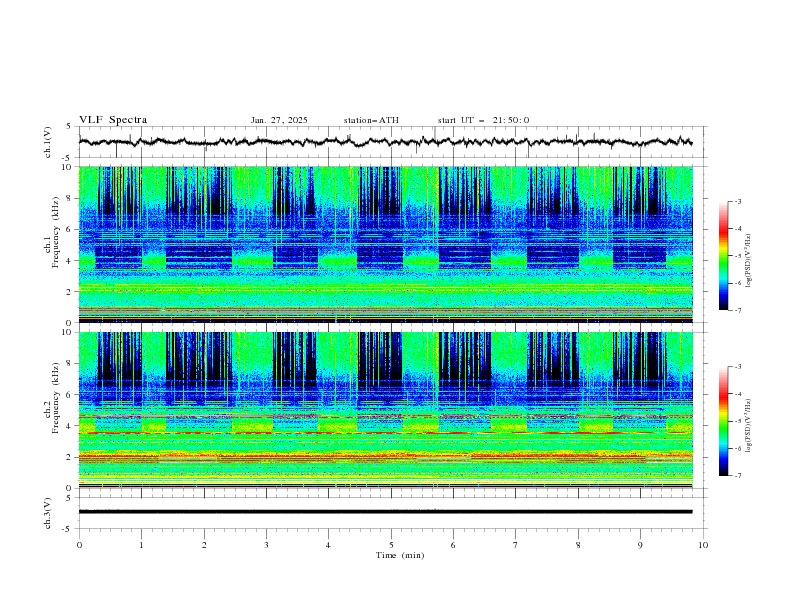Click the ch.1 colorbar next to the upper spectrogram
The image size is (792, 612).
coord(723,255)
